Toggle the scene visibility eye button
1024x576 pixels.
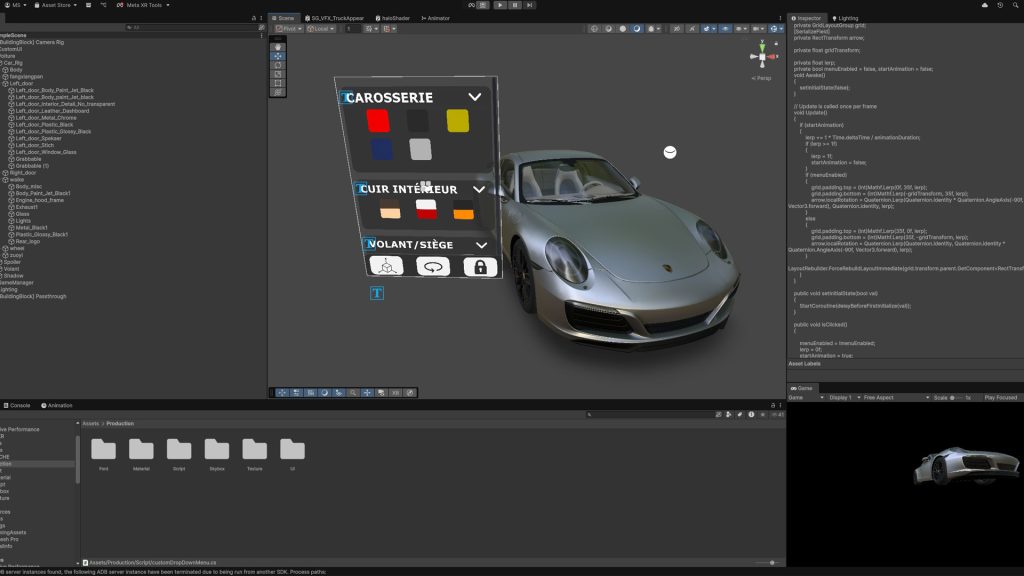pos(726,29)
